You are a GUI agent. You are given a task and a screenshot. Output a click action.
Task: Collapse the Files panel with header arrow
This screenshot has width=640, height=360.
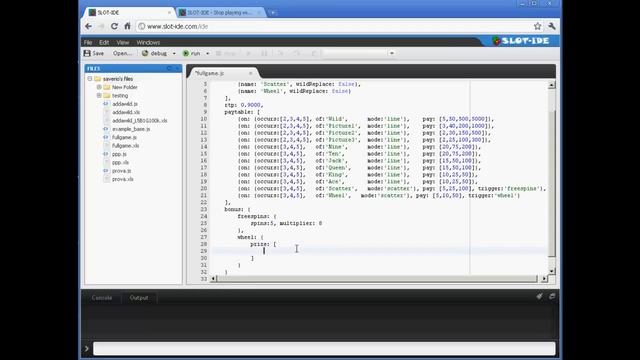coord(177,69)
